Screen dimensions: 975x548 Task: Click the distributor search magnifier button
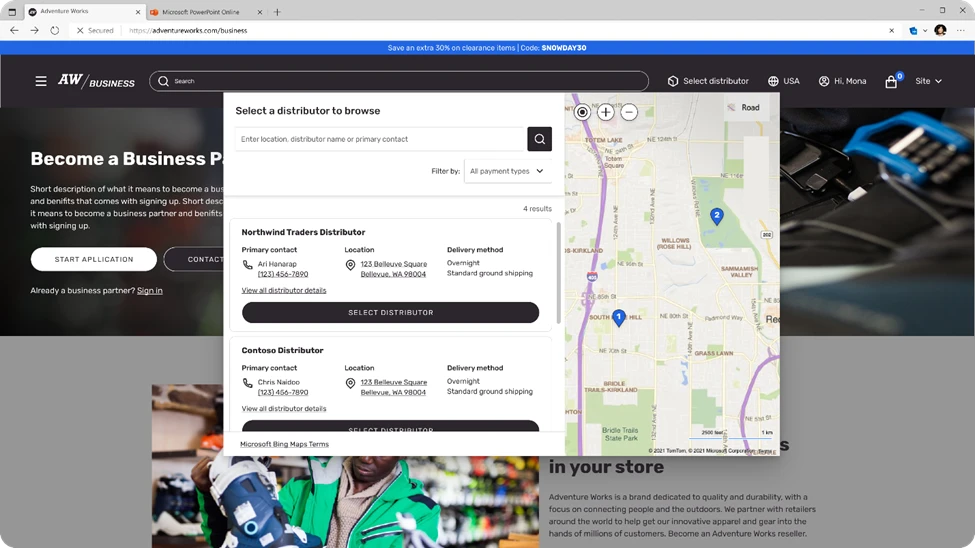click(539, 139)
